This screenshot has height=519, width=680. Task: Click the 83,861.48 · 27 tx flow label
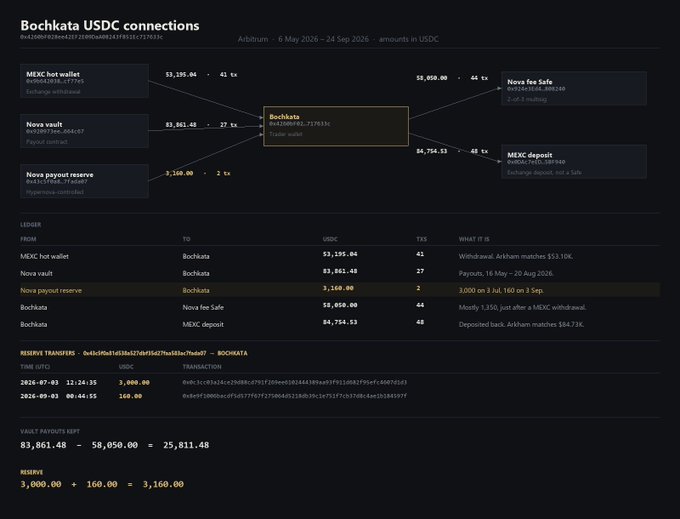point(201,125)
